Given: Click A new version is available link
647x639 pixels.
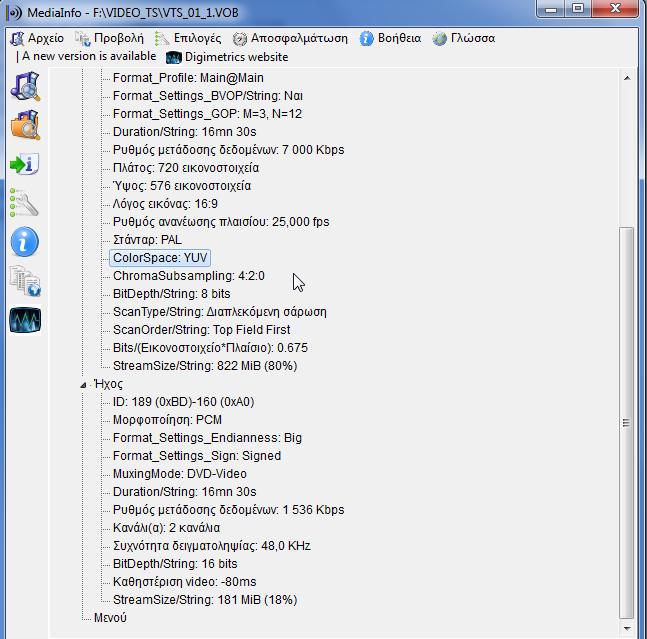Looking at the screenshot, I should [x=89, y=56].
